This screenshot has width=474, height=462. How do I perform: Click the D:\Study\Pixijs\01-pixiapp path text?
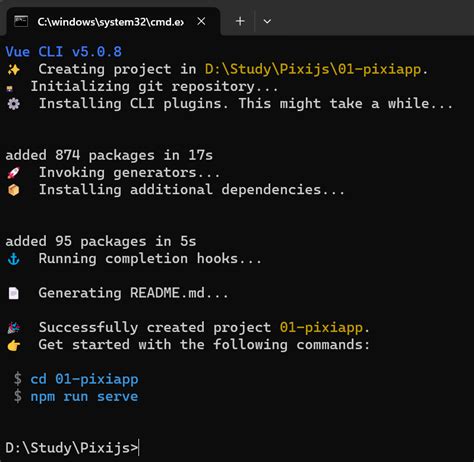[x=313, y=69]
